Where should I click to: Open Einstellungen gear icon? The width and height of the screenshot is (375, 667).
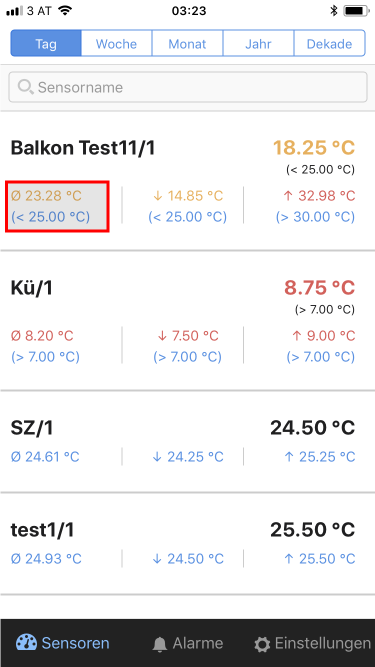coord(262,644)
